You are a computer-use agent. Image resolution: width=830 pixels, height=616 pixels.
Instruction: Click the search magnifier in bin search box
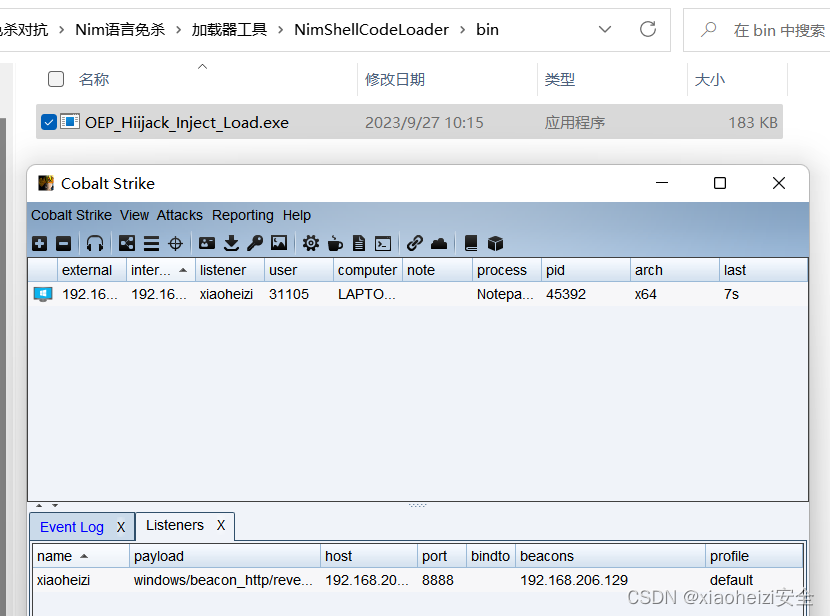tap(709, 29)
